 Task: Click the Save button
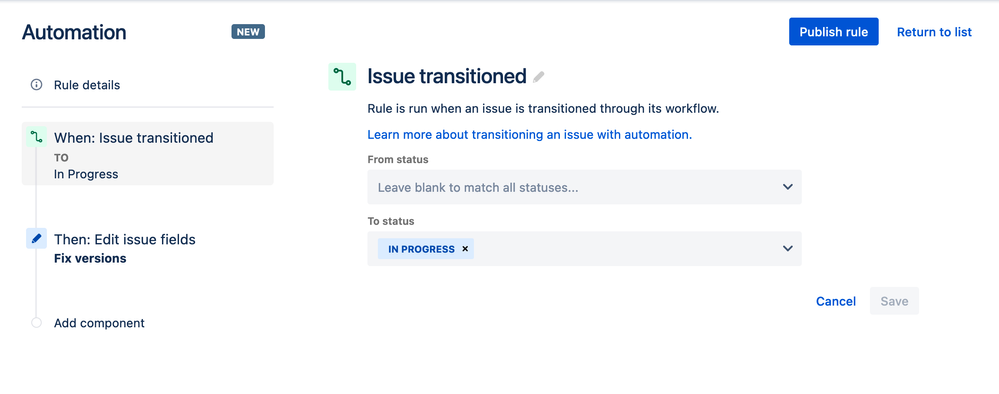(x=894, y=301)
